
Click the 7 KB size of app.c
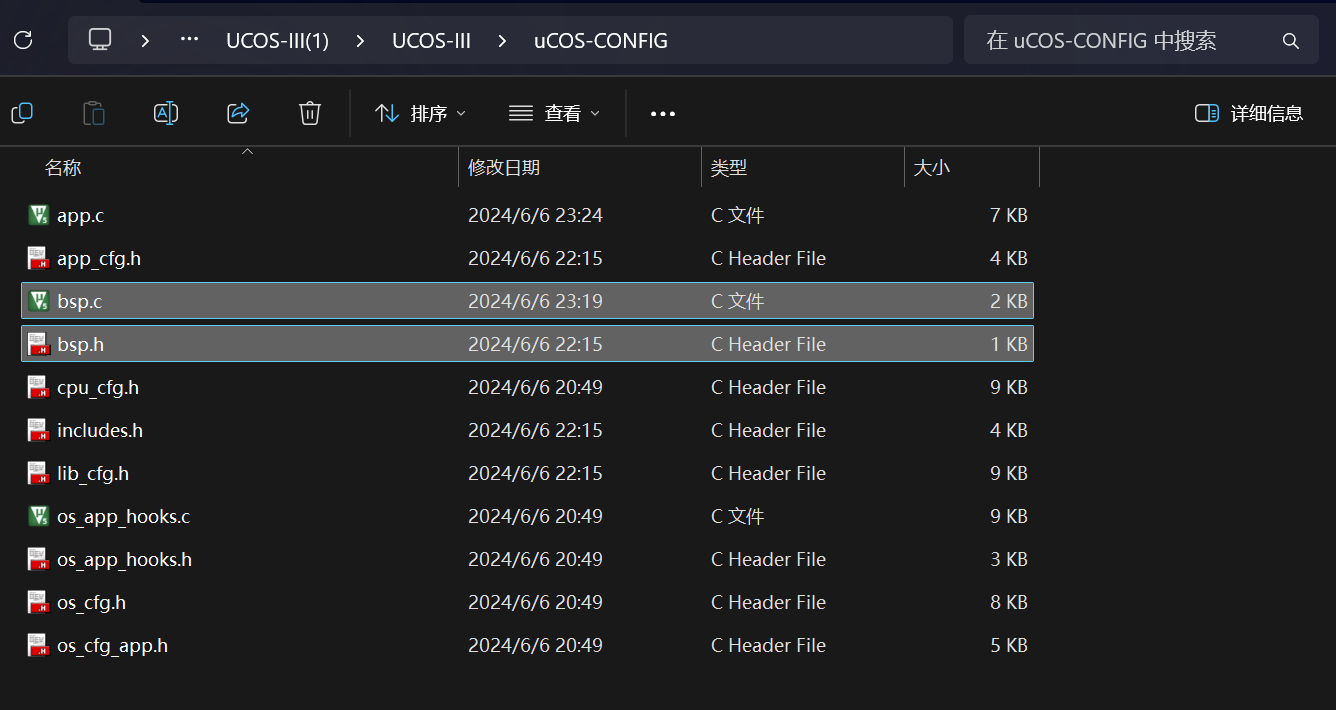click(x=1009, y=215)
